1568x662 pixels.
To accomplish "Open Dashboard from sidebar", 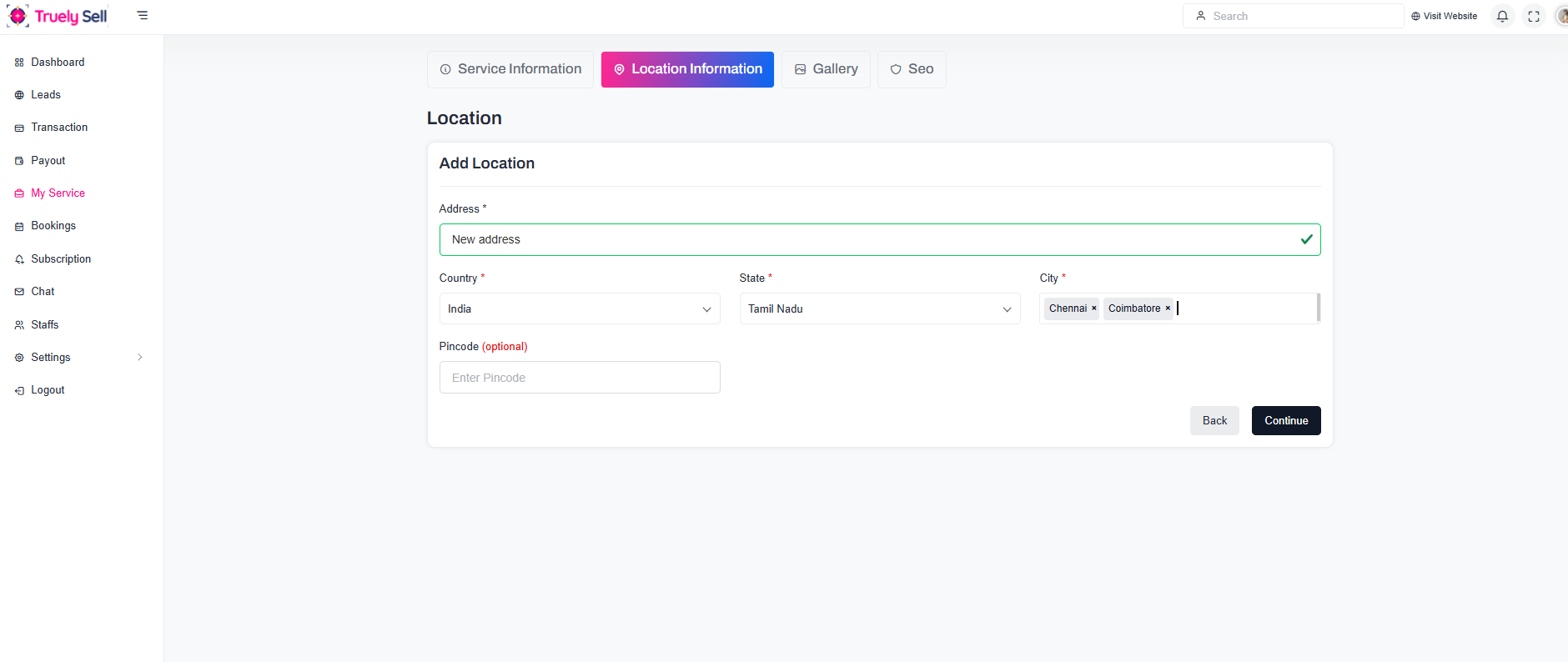I will (58, 63).
